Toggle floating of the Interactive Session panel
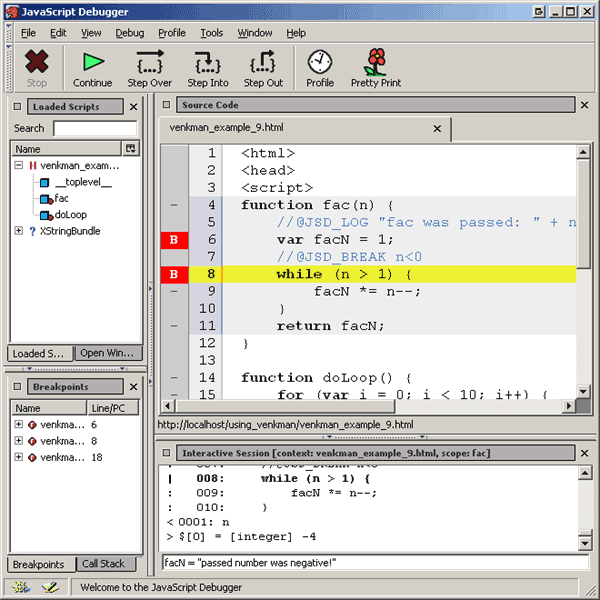 (166, 453)
